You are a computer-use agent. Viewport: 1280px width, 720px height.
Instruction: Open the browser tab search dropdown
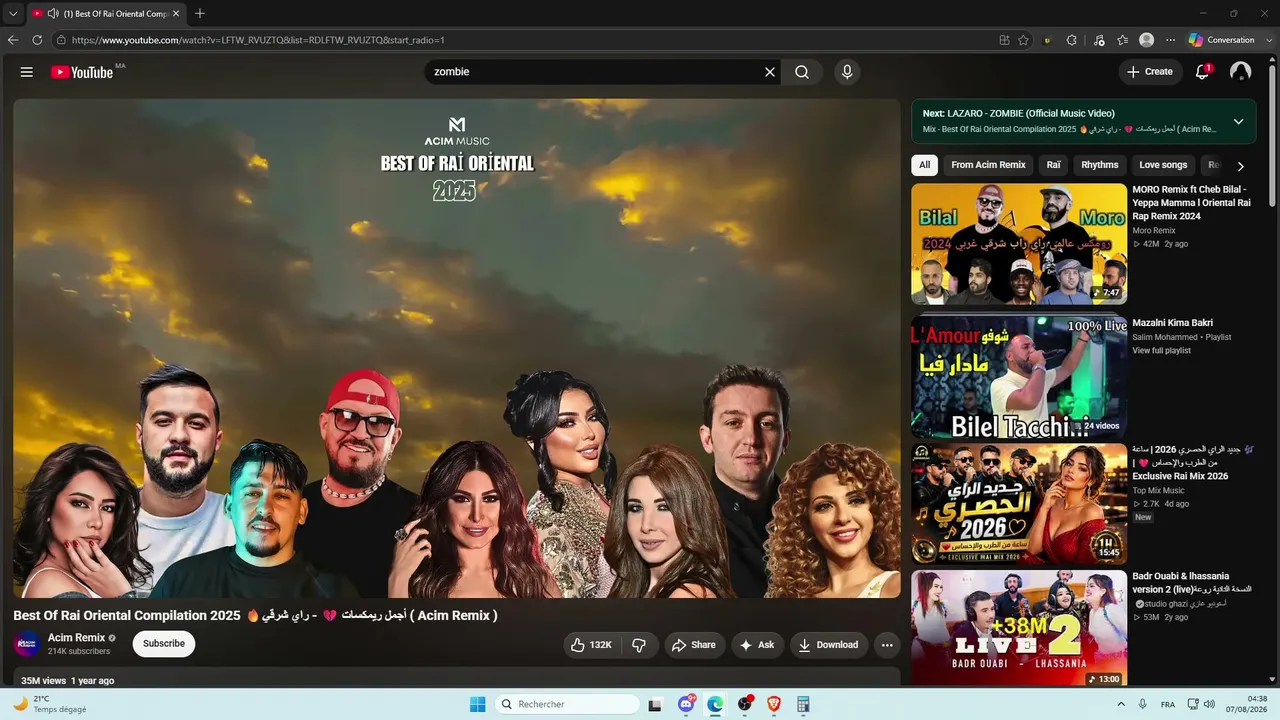coord(13,14)
